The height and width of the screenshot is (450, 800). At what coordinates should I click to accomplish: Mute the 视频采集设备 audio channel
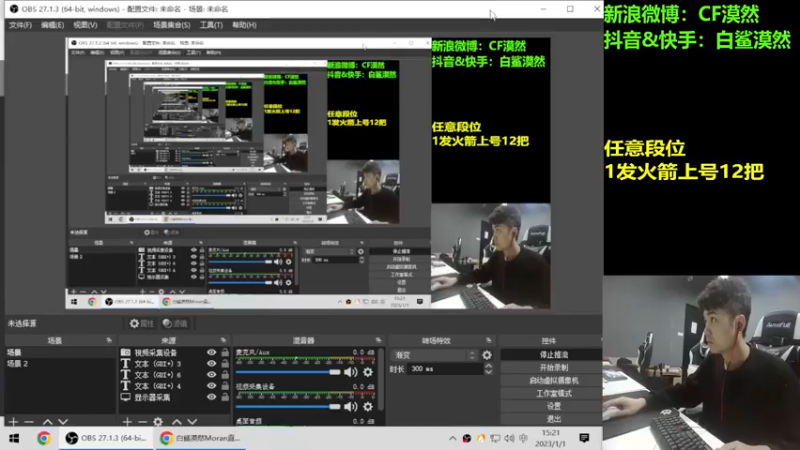(351, 407)
